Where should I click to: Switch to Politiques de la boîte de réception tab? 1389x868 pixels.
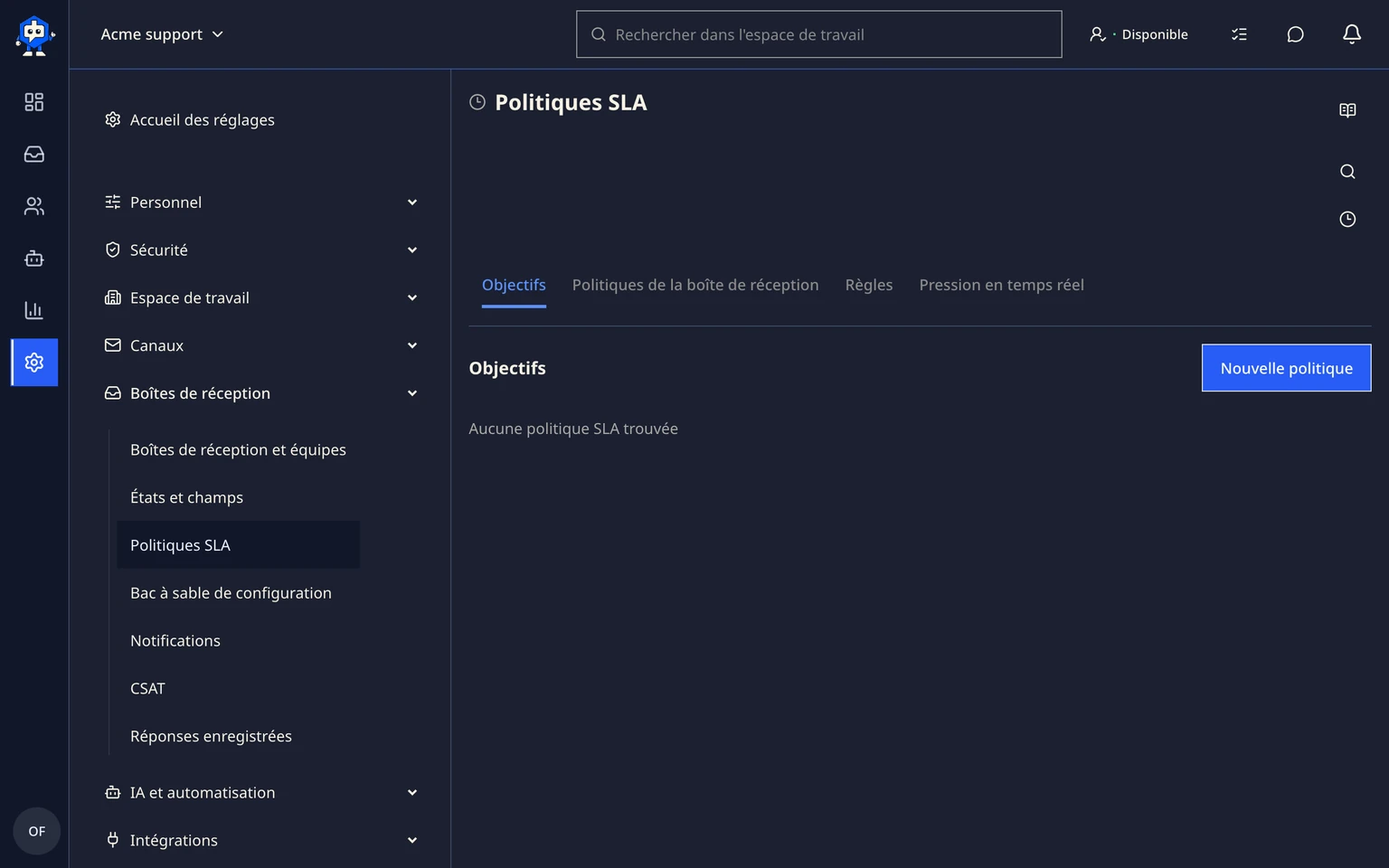[x=695, y=286]
